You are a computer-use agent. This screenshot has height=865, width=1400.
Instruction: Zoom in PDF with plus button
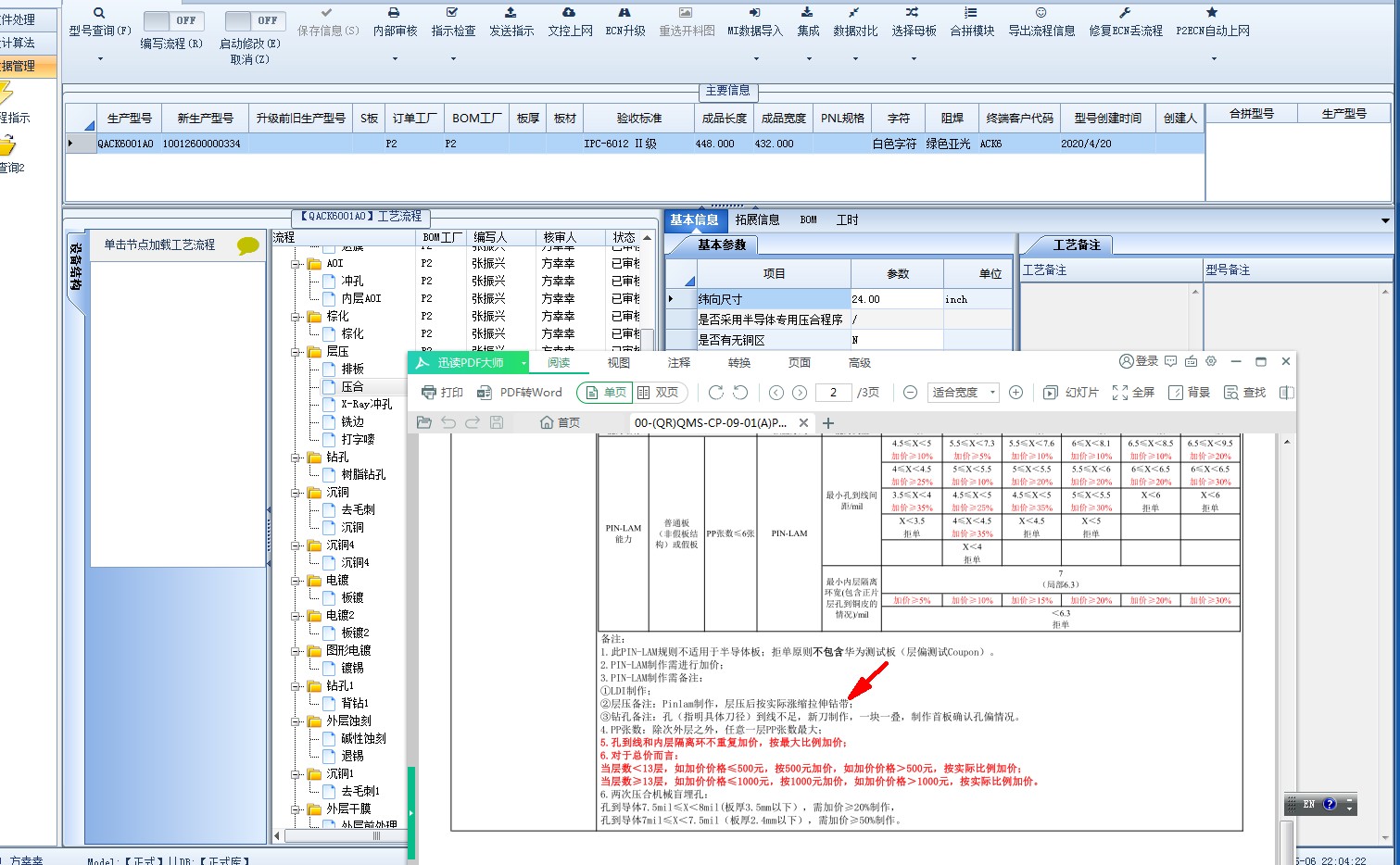1015,393
